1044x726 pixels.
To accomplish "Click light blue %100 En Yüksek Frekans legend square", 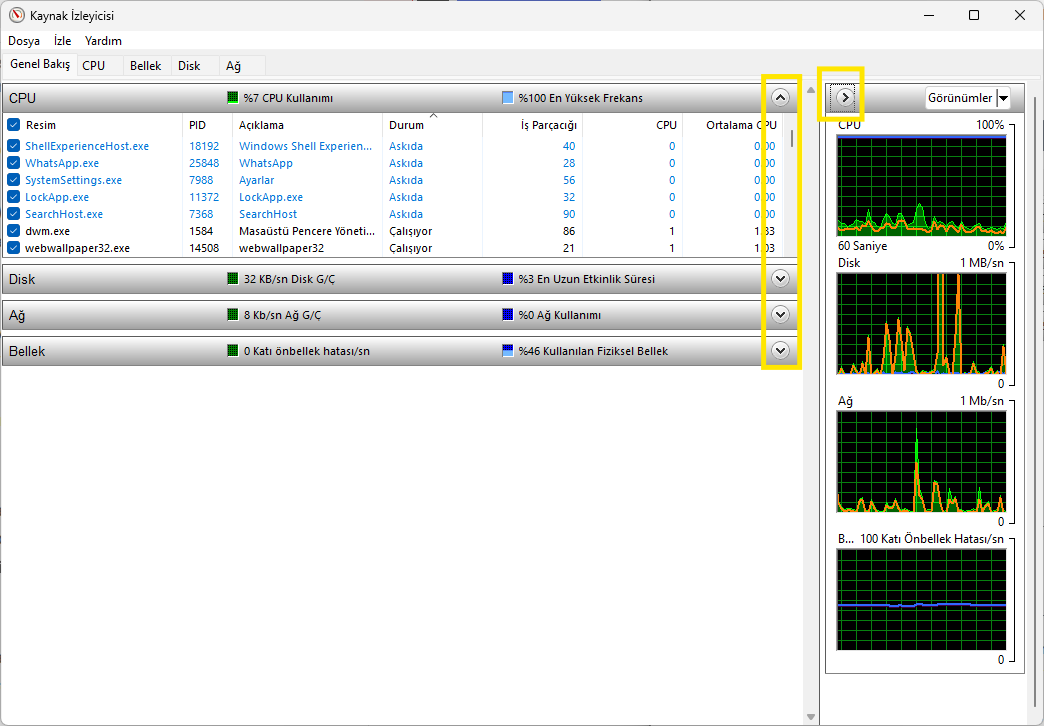I will pyautogui.click(x=507, y=98).
